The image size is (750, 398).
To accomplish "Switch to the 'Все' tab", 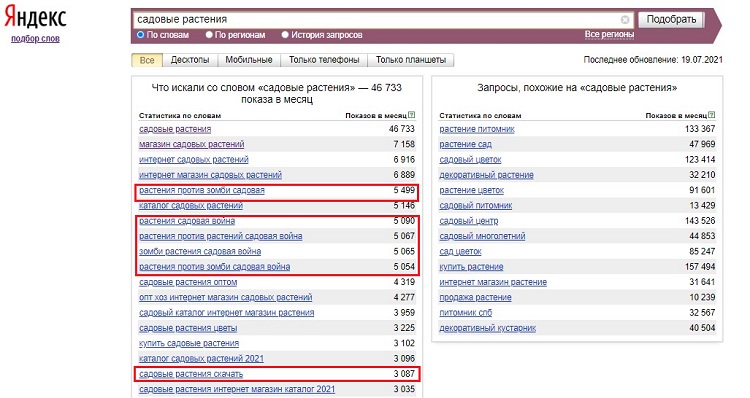I will (x=147, y=60).
